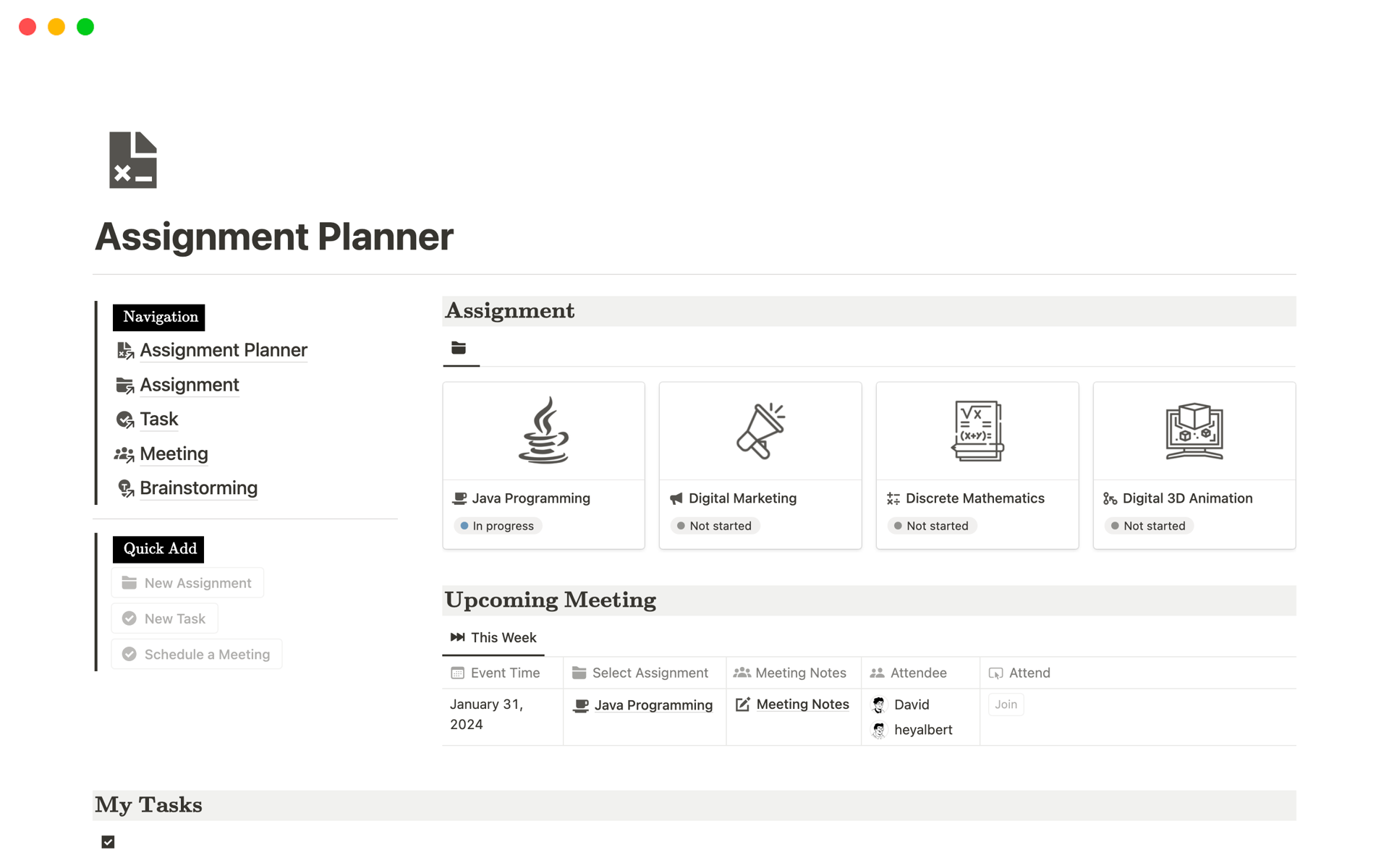Click the Meeting Notes link for Java Programming
This screenshot has width=1389, height=868.
(801, 704)
